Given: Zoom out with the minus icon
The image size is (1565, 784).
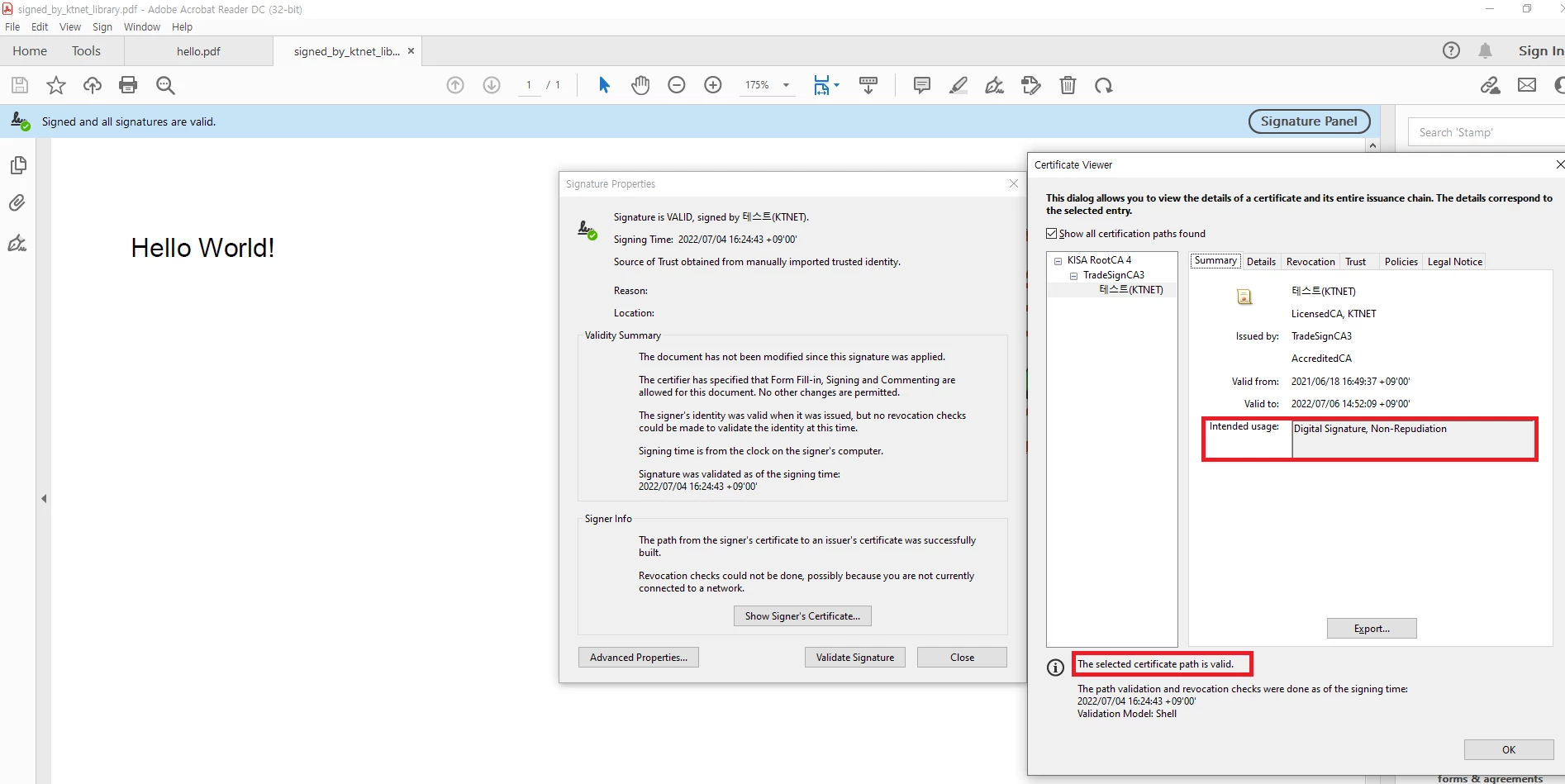Looking at the screenshot, I should point(677,85).
